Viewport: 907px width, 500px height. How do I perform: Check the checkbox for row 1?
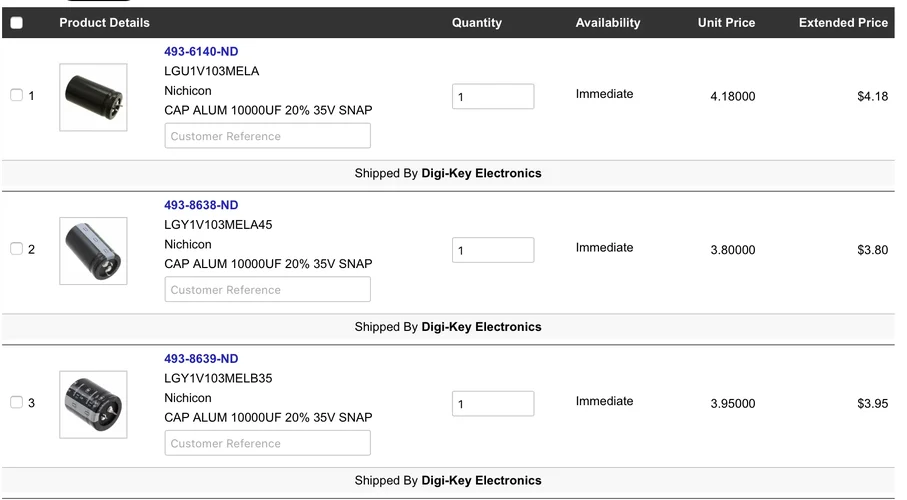(16, 95)
